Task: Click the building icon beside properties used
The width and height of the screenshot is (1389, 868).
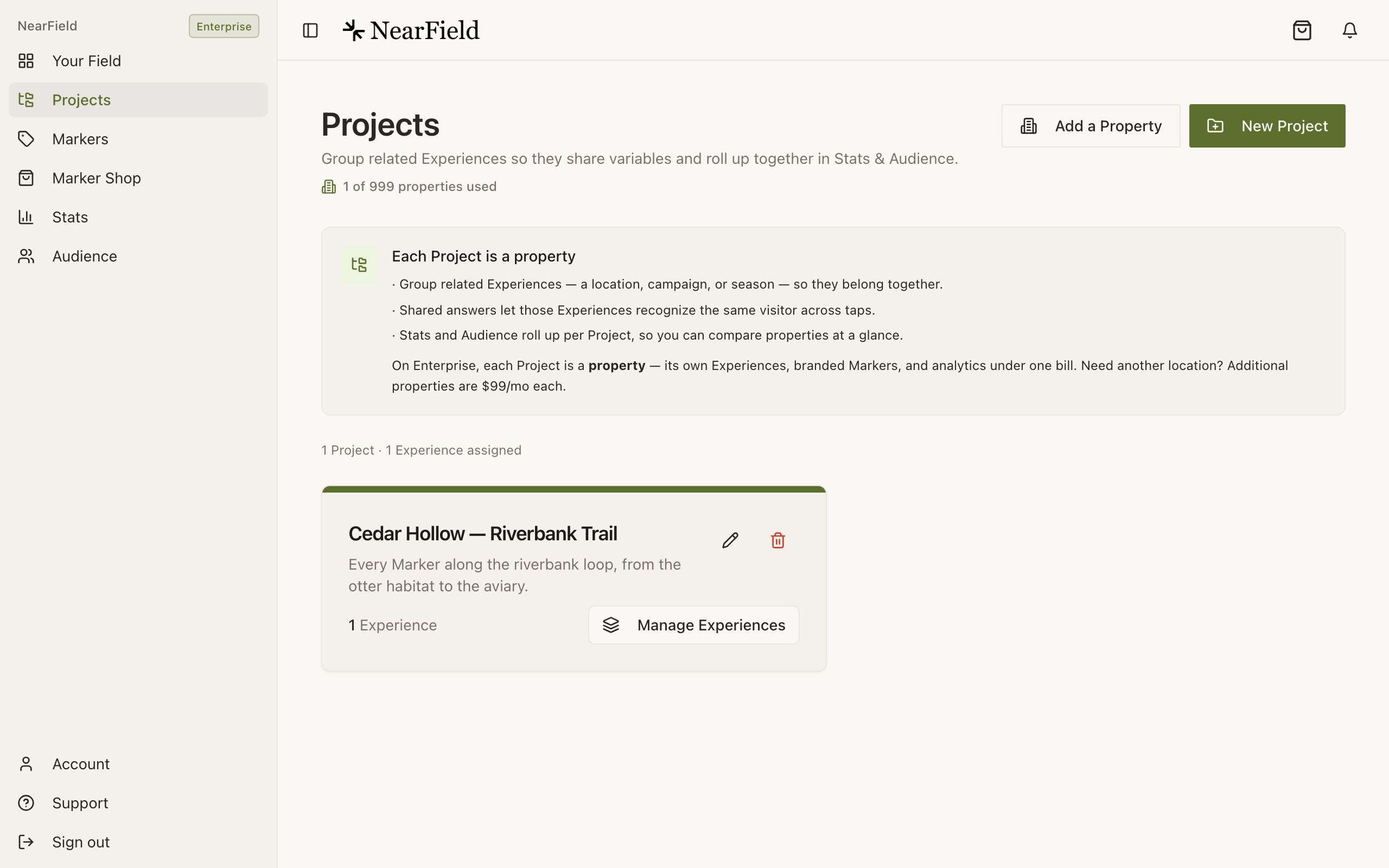Action: (x=328, y=187)
